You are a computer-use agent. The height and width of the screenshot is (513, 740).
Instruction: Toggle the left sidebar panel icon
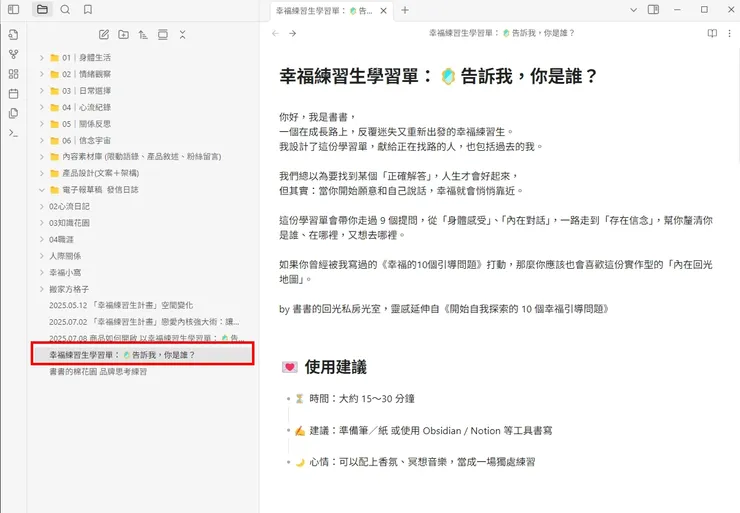point(14,9)
